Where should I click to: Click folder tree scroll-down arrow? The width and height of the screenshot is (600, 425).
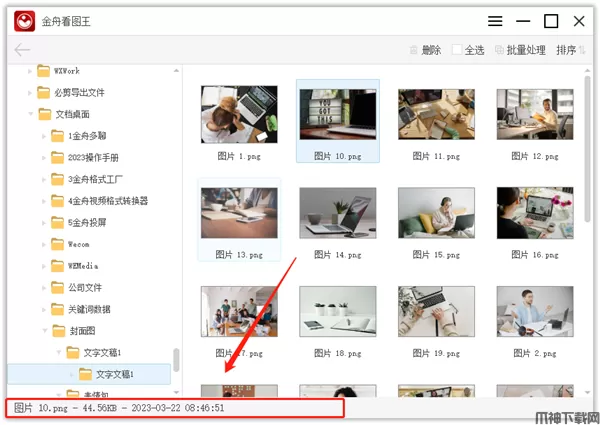[x=176, y=392]
